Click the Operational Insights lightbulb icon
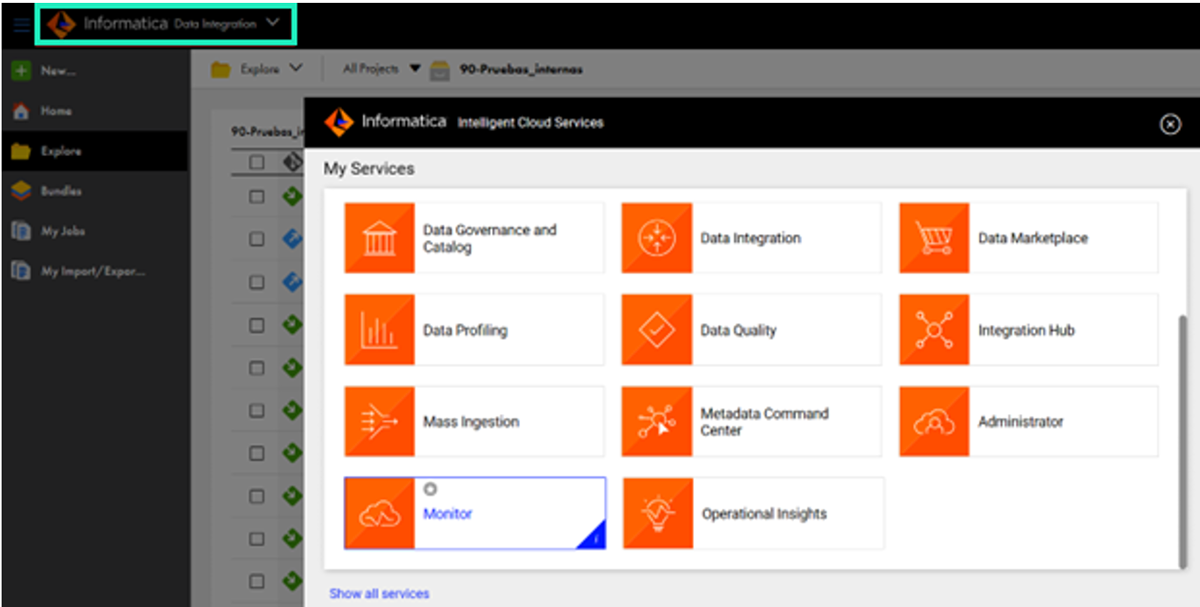1200x607 pixels. click(x=658, y=514)
